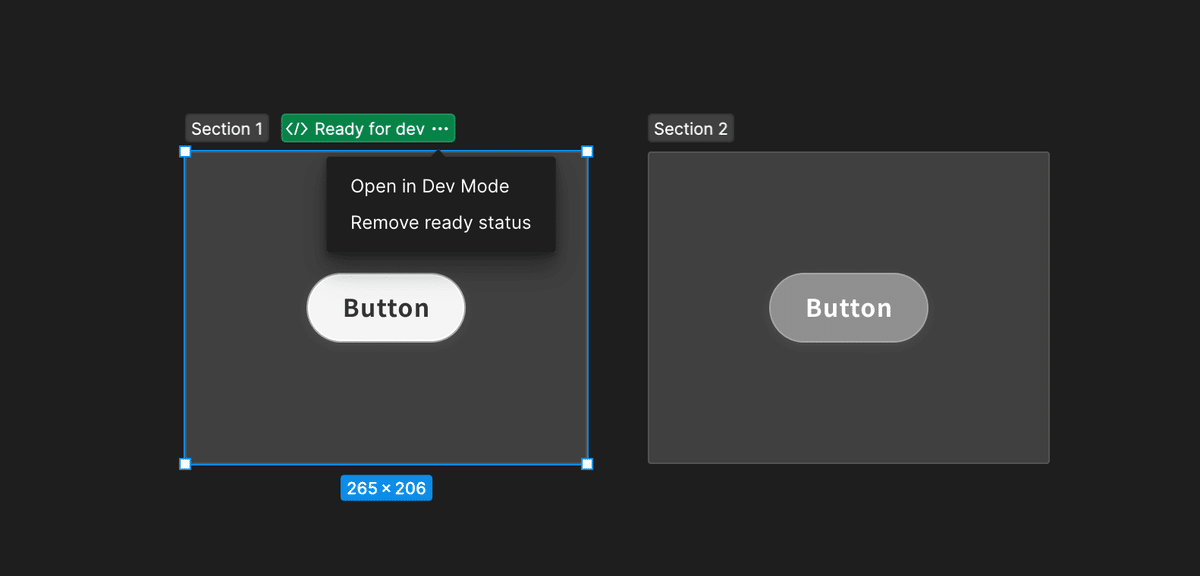Click the Section 1 label
Image resolution: width=1200 pixels, height=576 pixels.
coord(227,129)
